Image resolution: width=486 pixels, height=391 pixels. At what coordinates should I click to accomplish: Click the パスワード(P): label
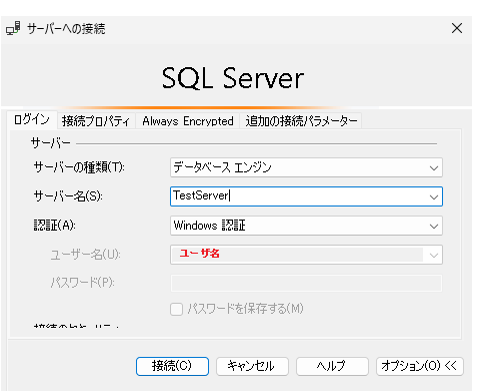tap(83, 283)
